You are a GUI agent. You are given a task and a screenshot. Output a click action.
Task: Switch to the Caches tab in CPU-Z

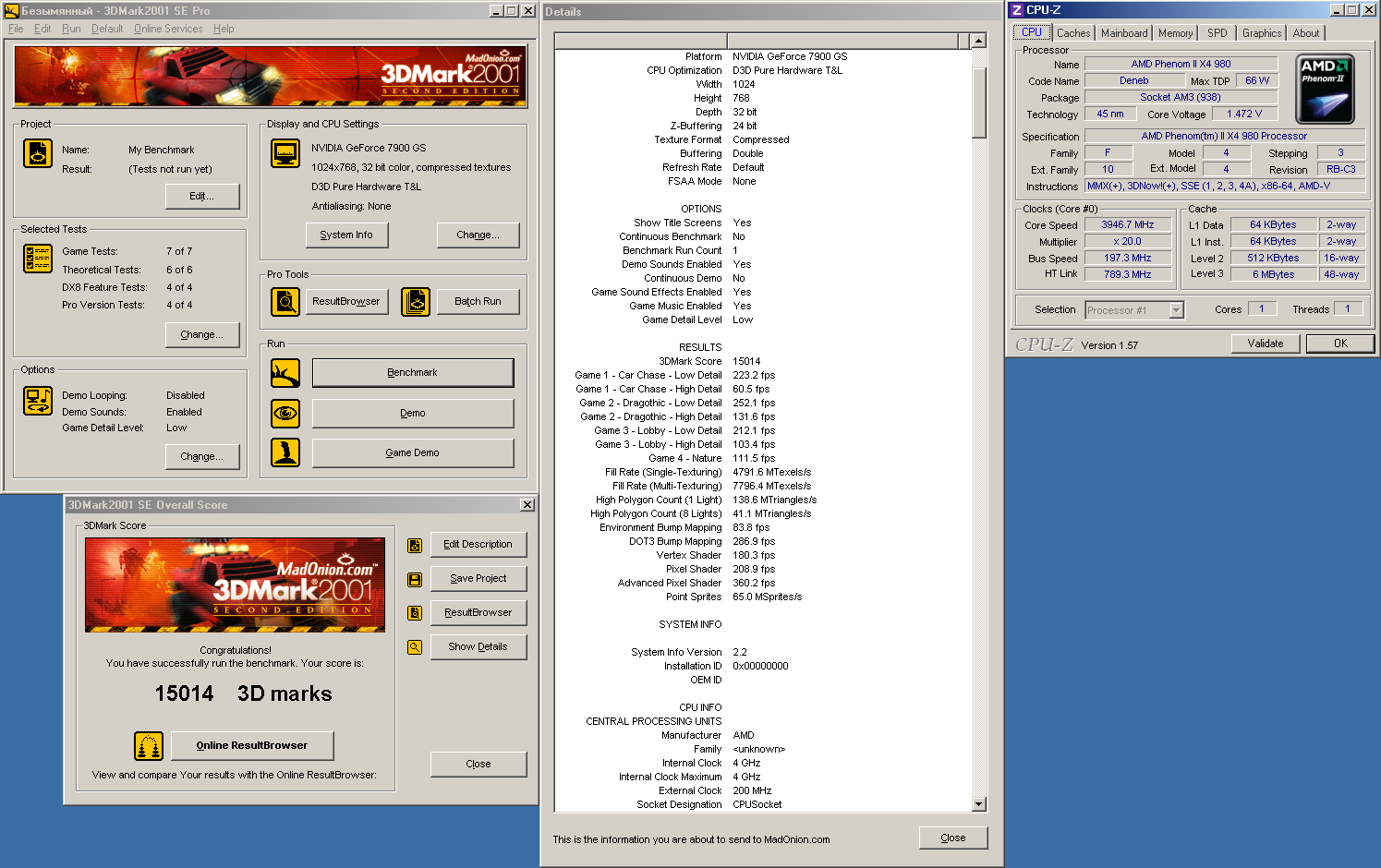pos(1073,33)
